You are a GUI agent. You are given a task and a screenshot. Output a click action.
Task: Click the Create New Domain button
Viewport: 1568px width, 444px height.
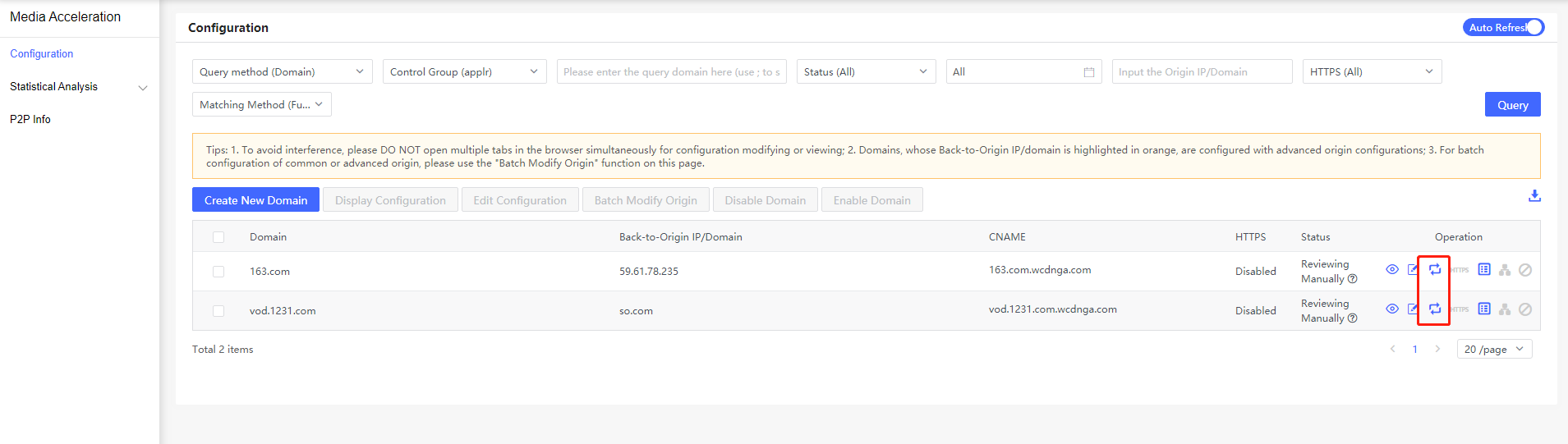(255, 200)
